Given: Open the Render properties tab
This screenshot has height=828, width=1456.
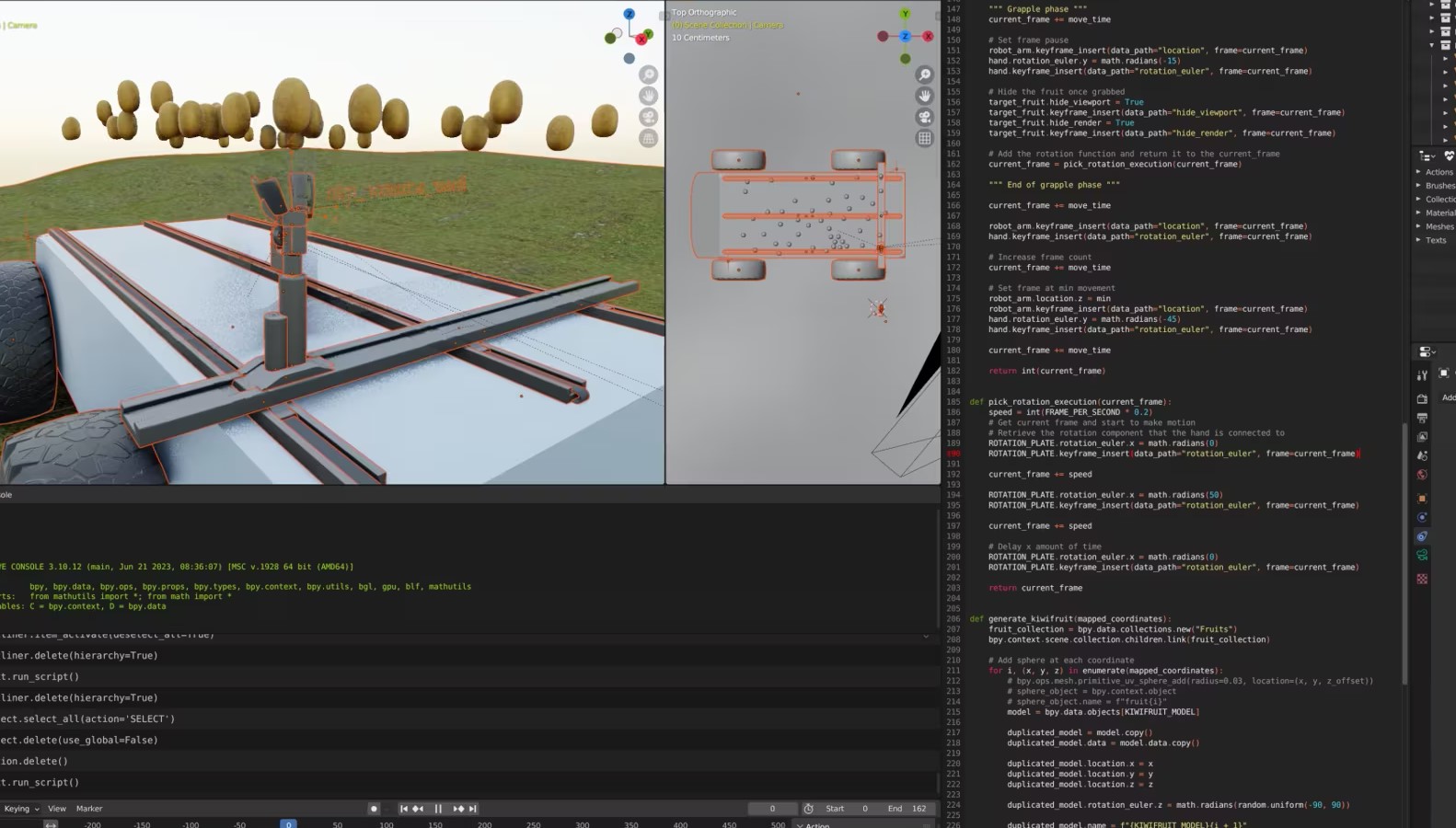Looking at the screenshot, I should point(1422,398).
